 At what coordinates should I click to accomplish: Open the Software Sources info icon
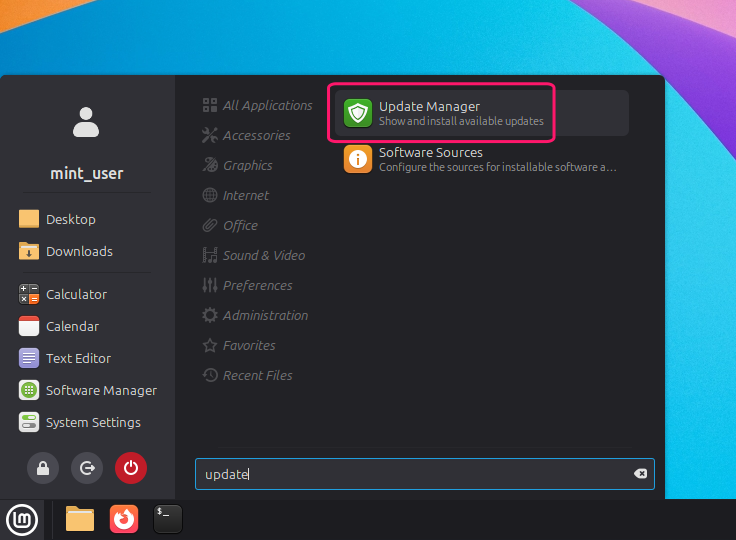click(358, 159)
